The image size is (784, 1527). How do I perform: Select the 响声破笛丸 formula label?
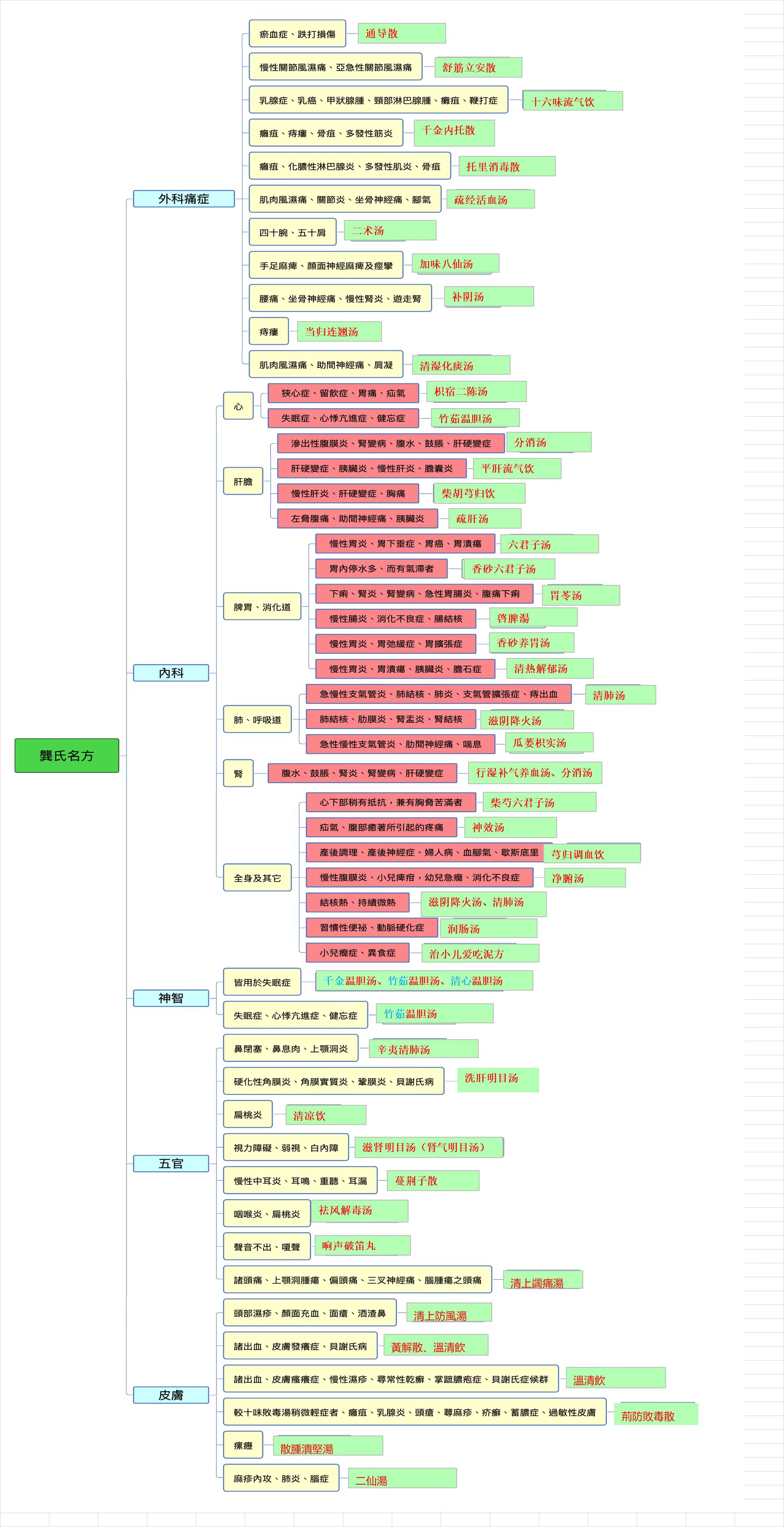362,1245
